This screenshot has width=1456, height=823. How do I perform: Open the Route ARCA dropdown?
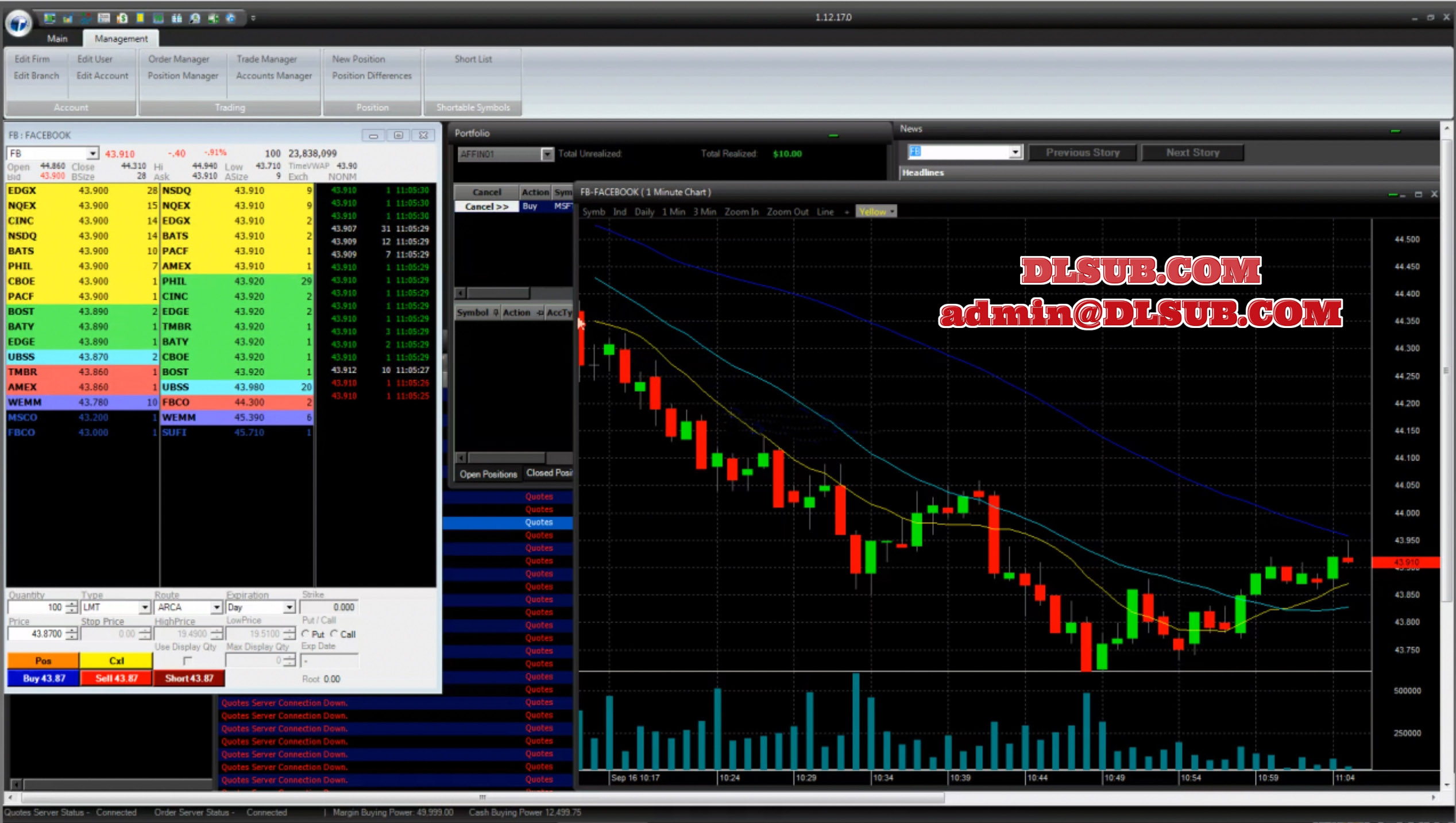(216, 607)
